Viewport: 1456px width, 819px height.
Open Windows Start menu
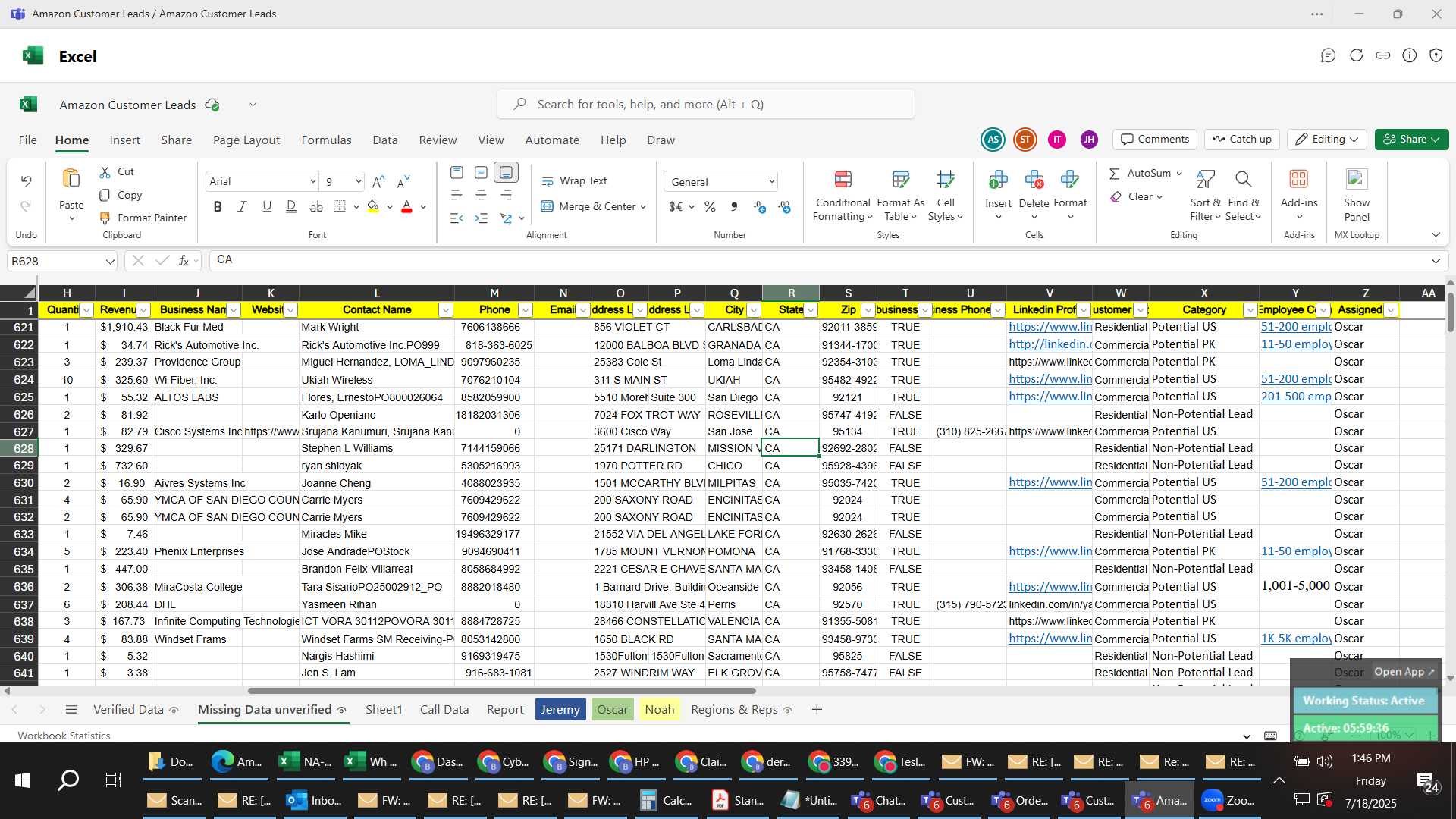tap(23, 780)
